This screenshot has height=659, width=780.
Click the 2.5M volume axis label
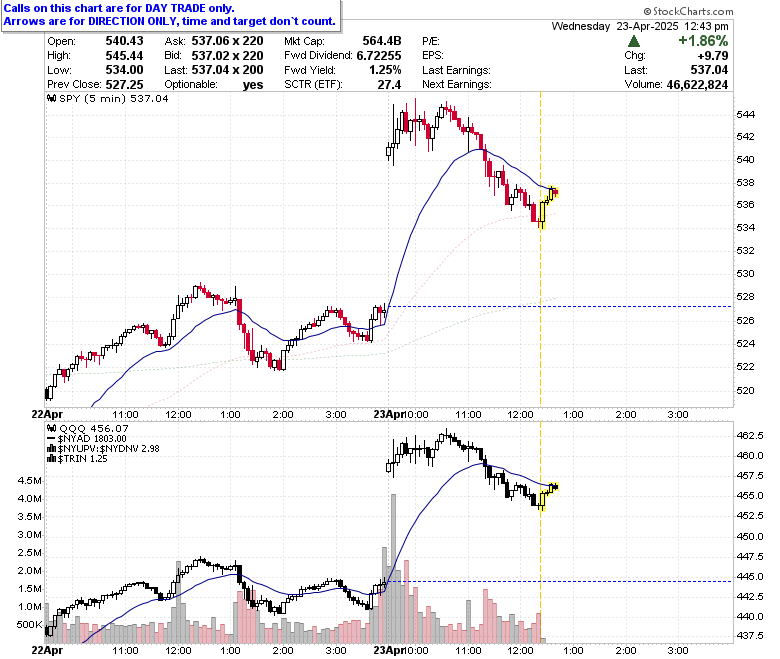(30, 553)
